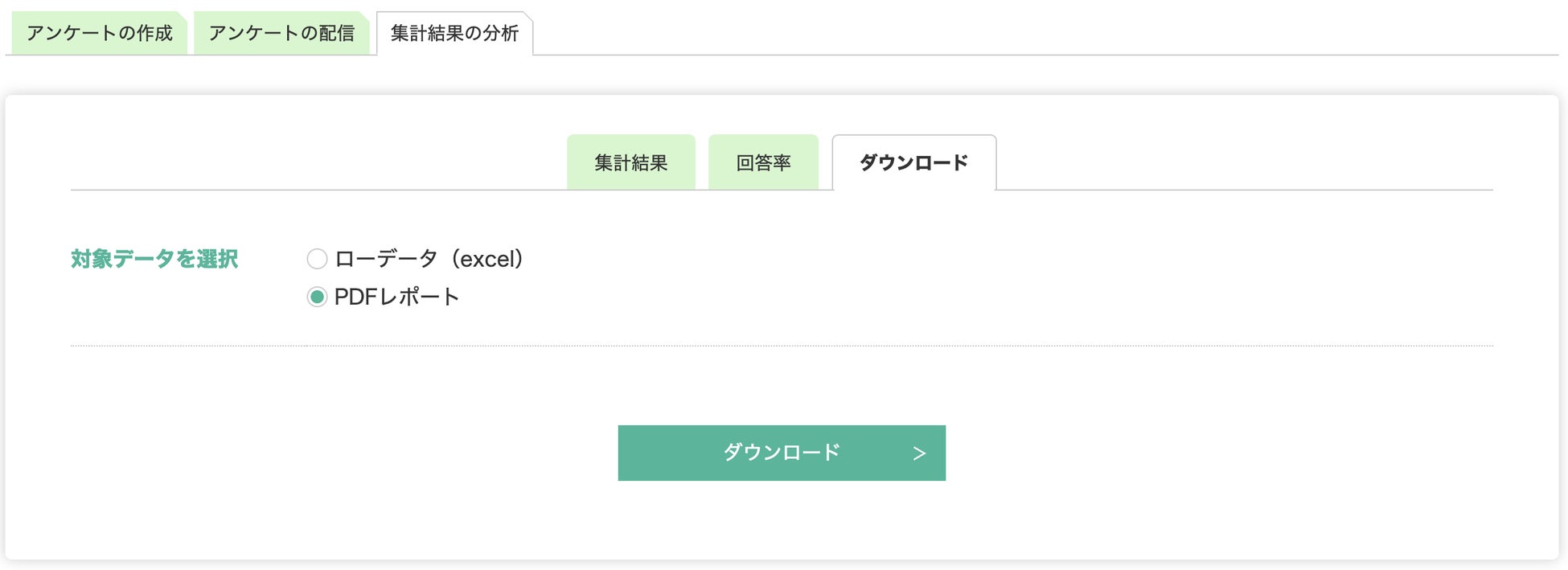Click the dotted divider below the data options

point(782,346)
